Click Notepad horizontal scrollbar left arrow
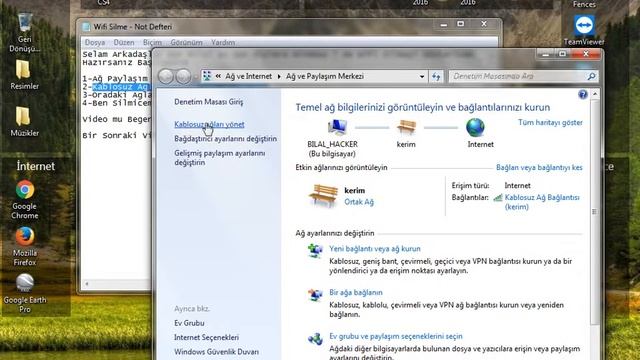The height and width of the screenshot is (360, 640). [86, 284]
